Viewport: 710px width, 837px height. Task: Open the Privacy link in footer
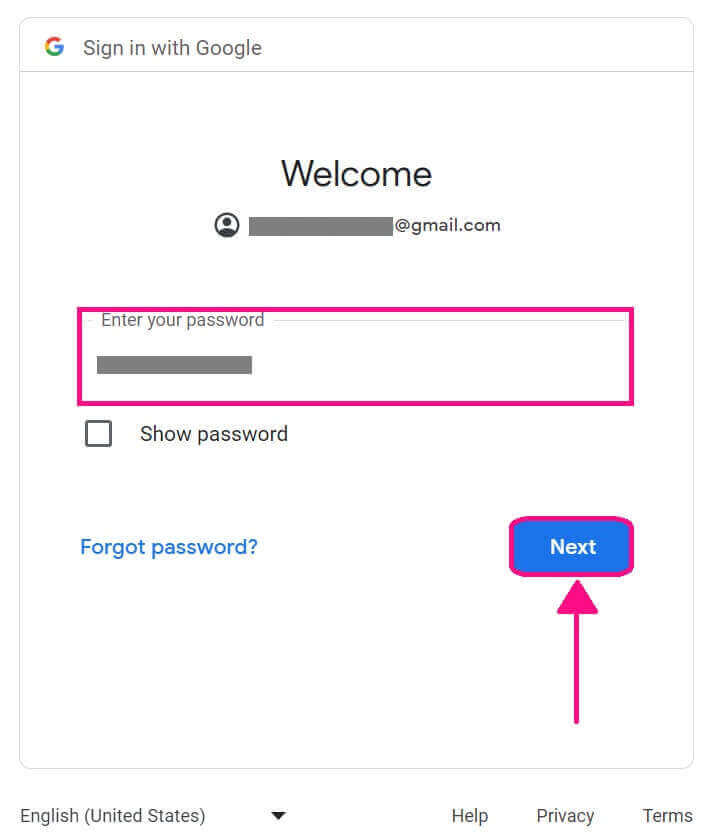[565, 816]
